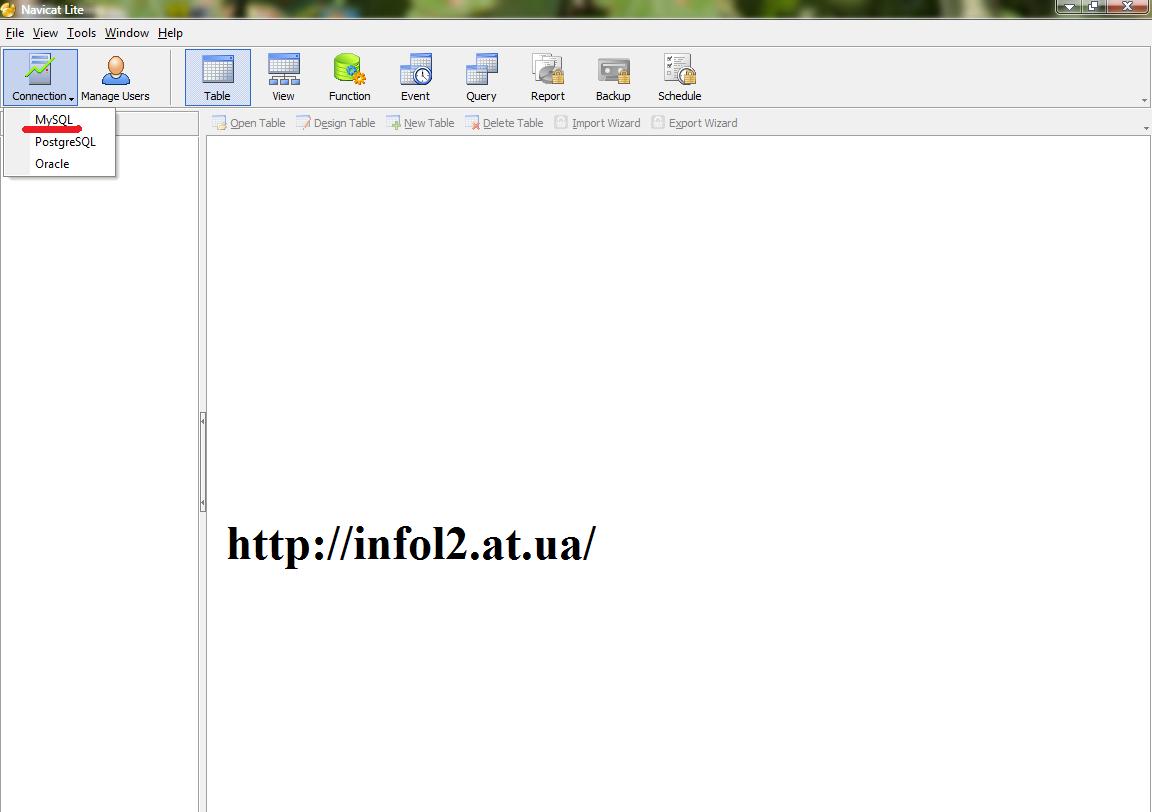Choose PostgreSQL from the Connection dropdown
Viewport: 1152px width, 812px height.
(x=60, y=142)
